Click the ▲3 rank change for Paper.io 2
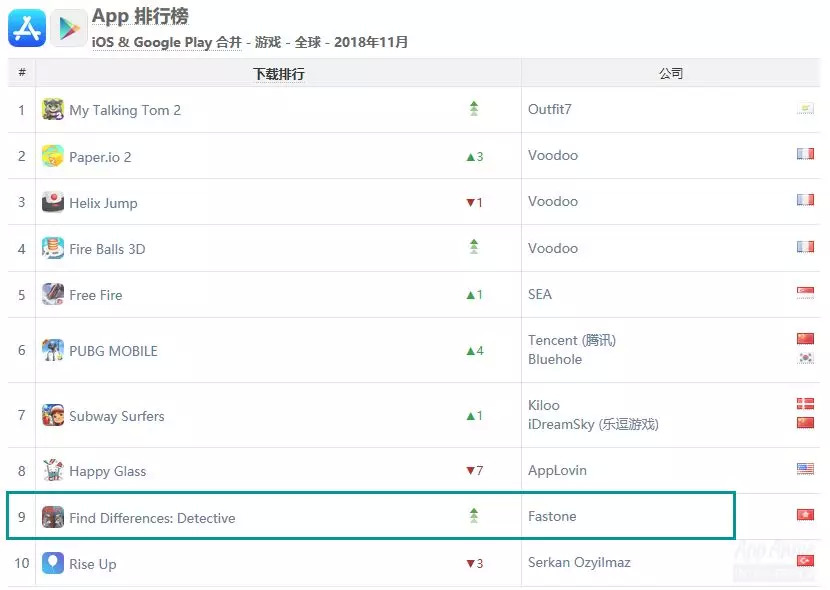Screen dimensions: 830x590 pos(475,157)
